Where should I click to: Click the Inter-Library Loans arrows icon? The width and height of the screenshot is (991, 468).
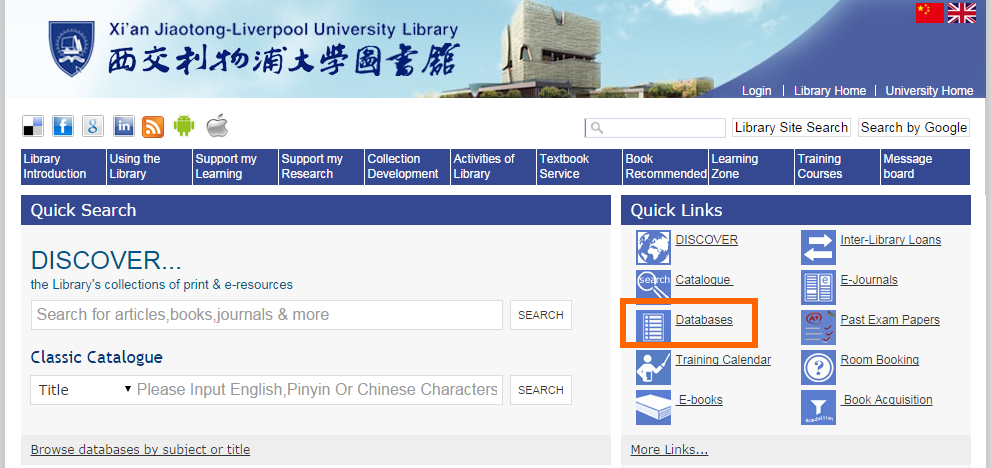coord(818,247)
